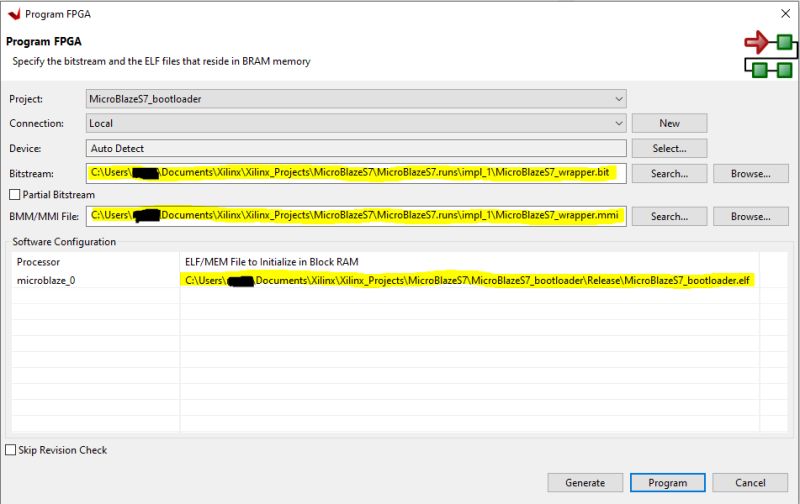Click the New connection button
Image resolution: width=800 pixels, height=504 pixels.
tap(669, 123)
